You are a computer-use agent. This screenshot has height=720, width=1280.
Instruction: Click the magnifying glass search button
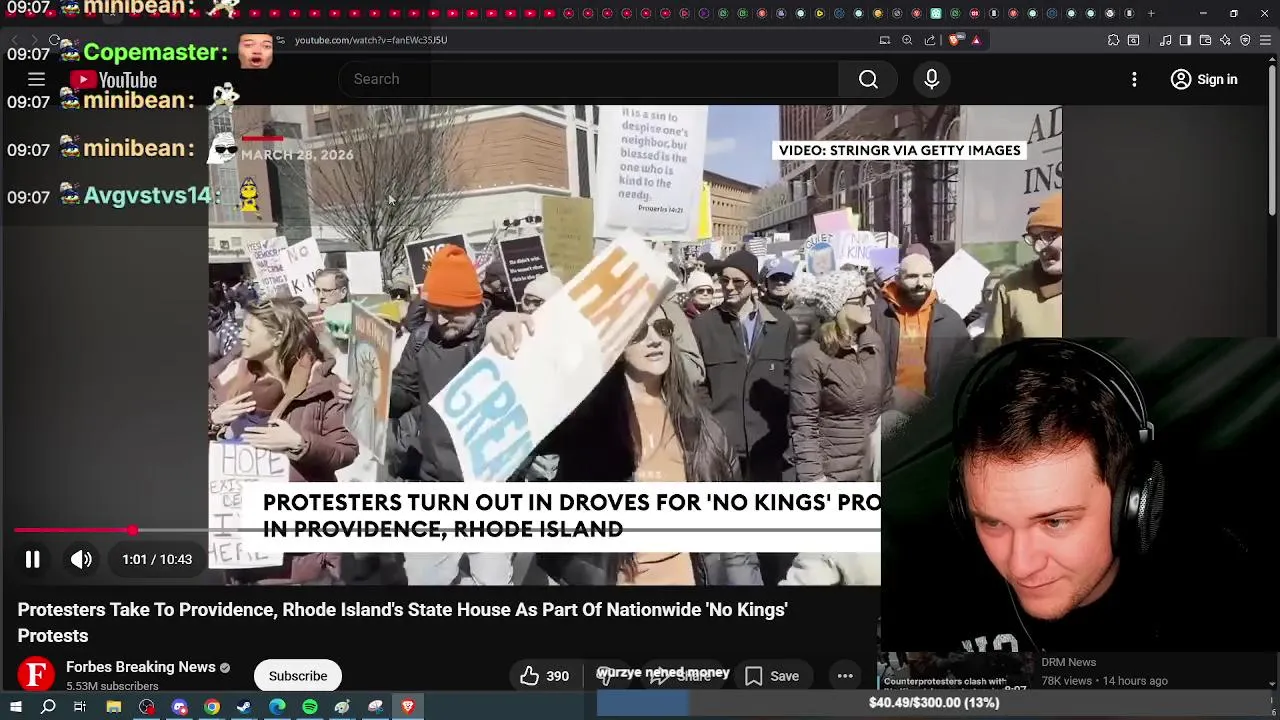coord(868,79)
